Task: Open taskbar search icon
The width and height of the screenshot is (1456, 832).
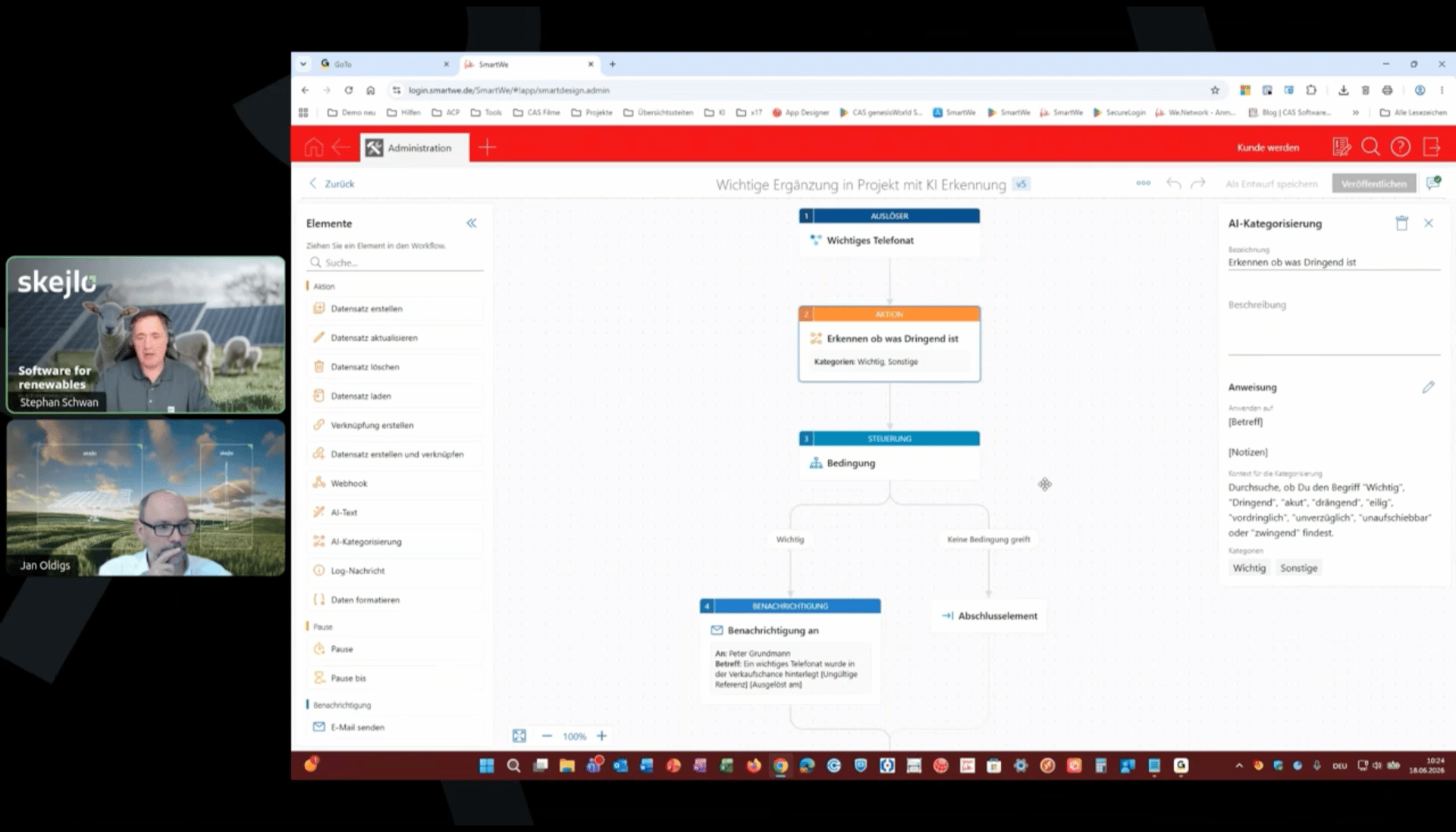Action: [513, 765]
